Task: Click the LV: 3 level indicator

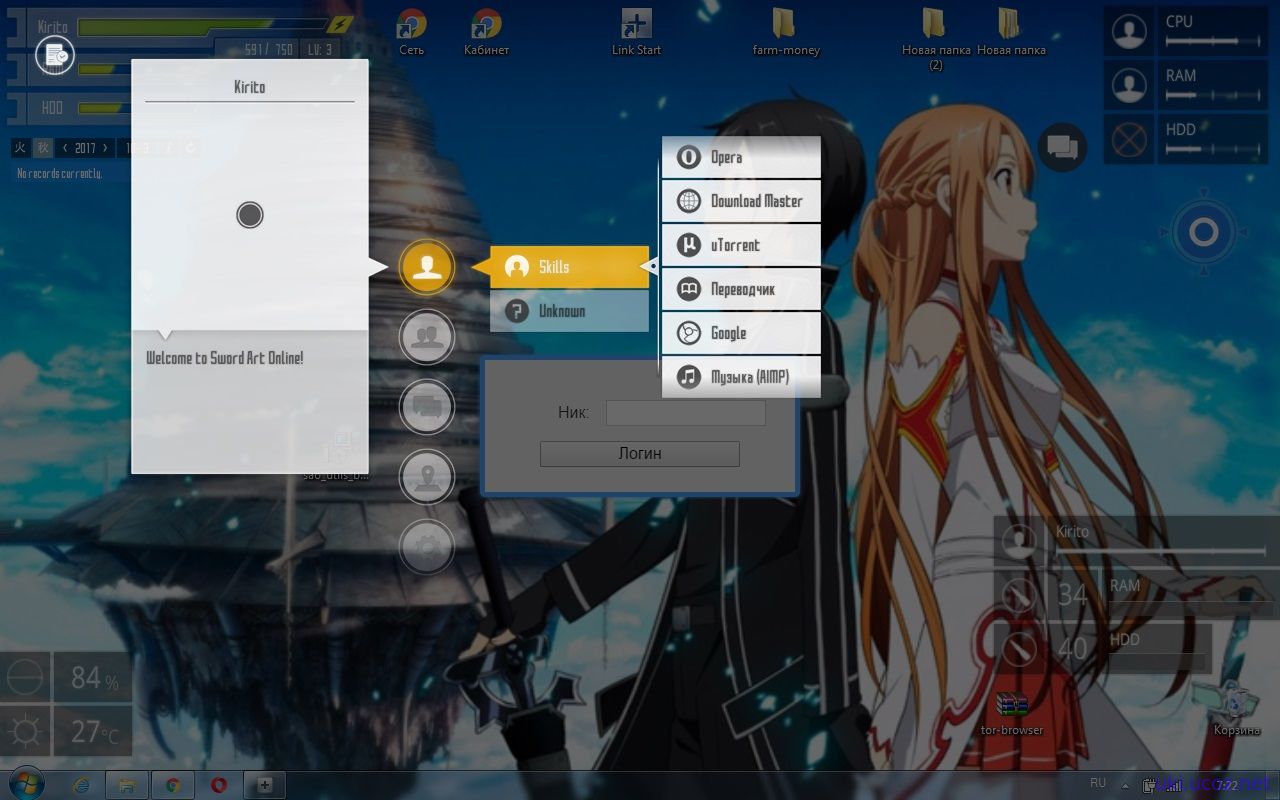Action: click(320, 49)
